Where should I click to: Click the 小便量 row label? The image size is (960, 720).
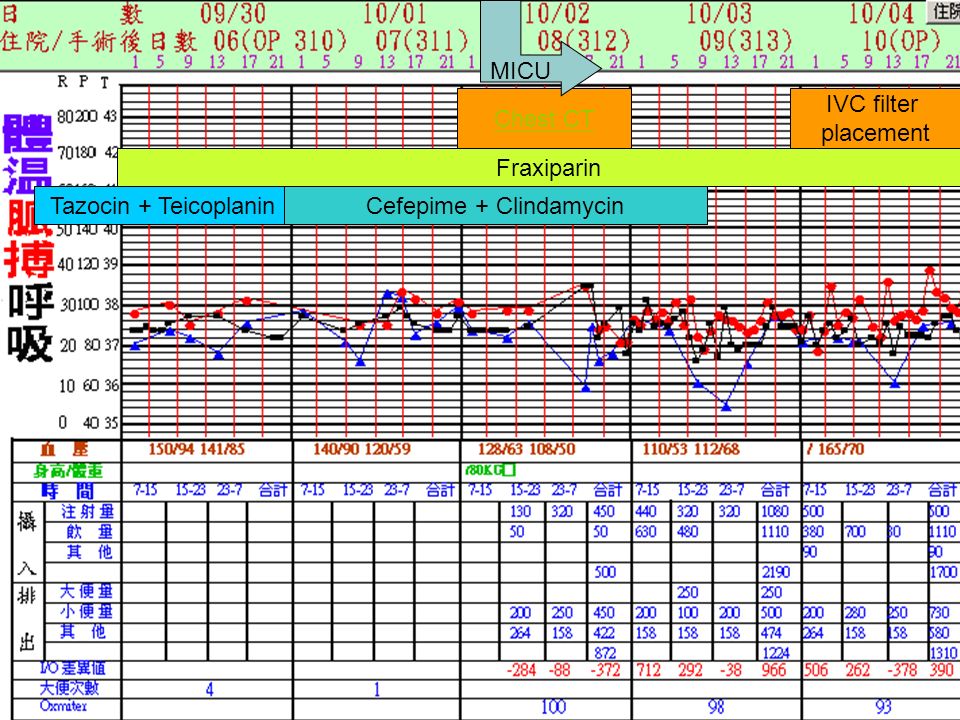pyautogui.click(x=86, y=612)
